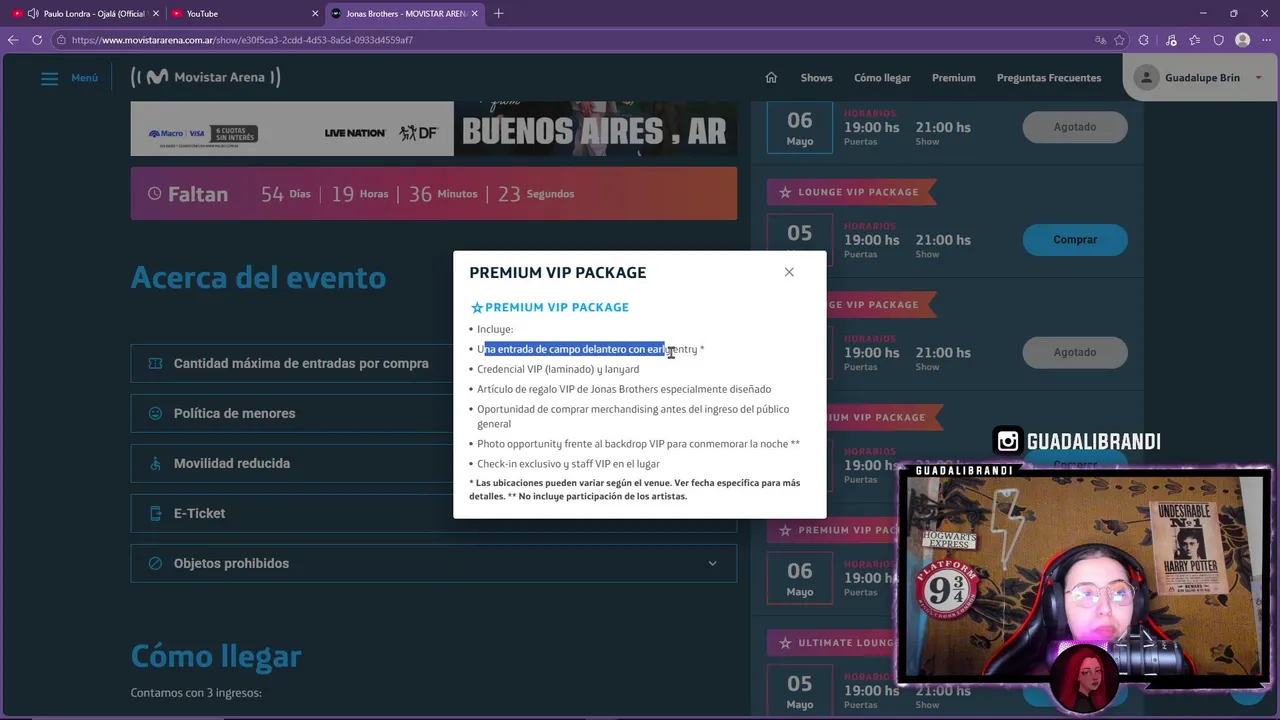Viewport: 1280px width, 720px height.
Task: Click the ticket icon of Cantidad máxima de entradas
Action: pyautogui.click(x=155, y=363)
